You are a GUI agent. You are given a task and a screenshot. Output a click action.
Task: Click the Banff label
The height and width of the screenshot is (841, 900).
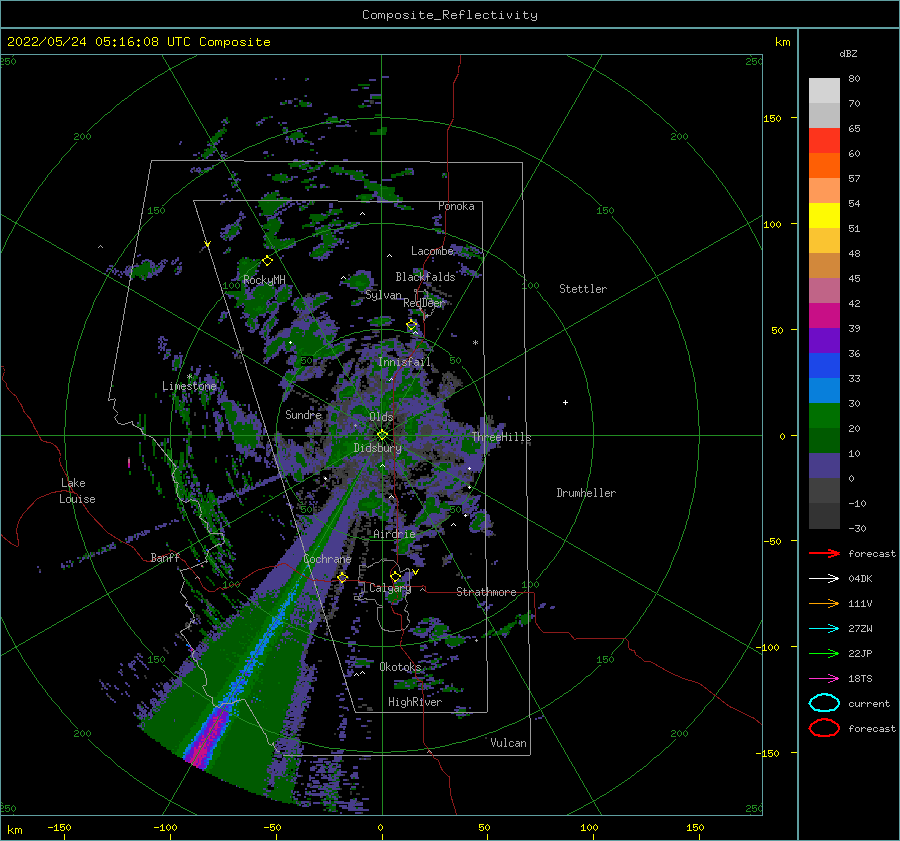[x=165, y=557]
